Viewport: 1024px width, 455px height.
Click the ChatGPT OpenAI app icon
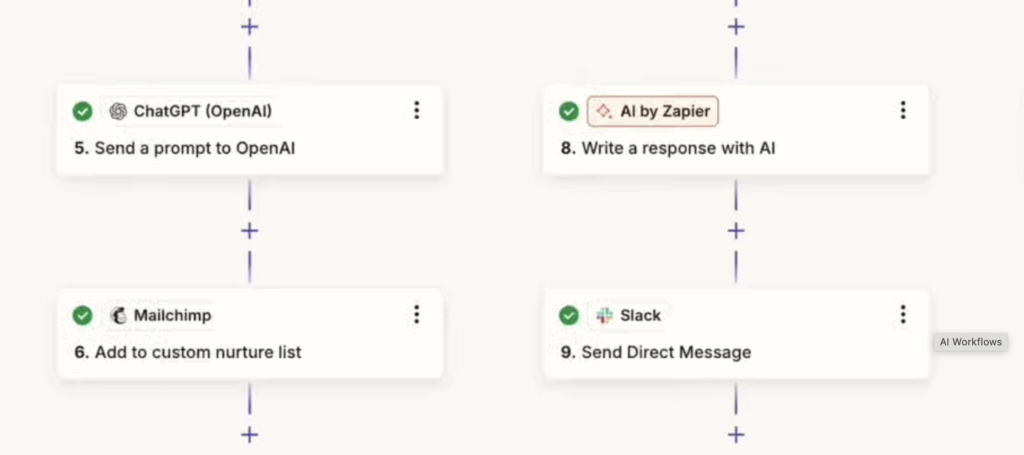pos(118,111)
